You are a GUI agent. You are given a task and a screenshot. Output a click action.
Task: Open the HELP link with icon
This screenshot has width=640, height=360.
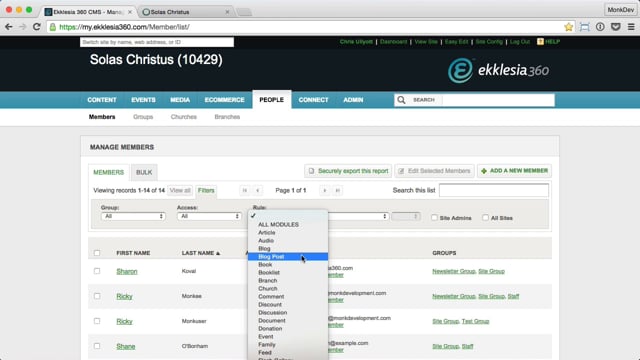pyautogui.click(x=548, y=42)
